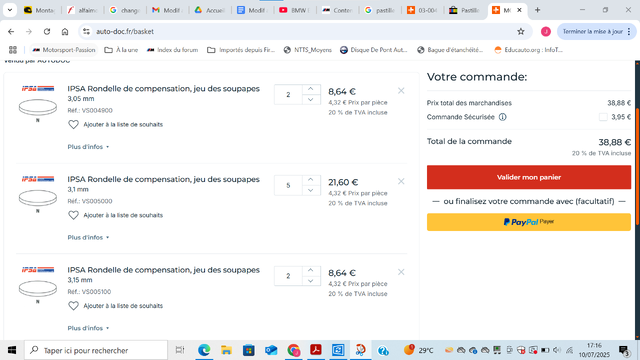The image size is (640, 360).
Task: Open the À la une bookmarks folder
Action: (x=121, y=50)
